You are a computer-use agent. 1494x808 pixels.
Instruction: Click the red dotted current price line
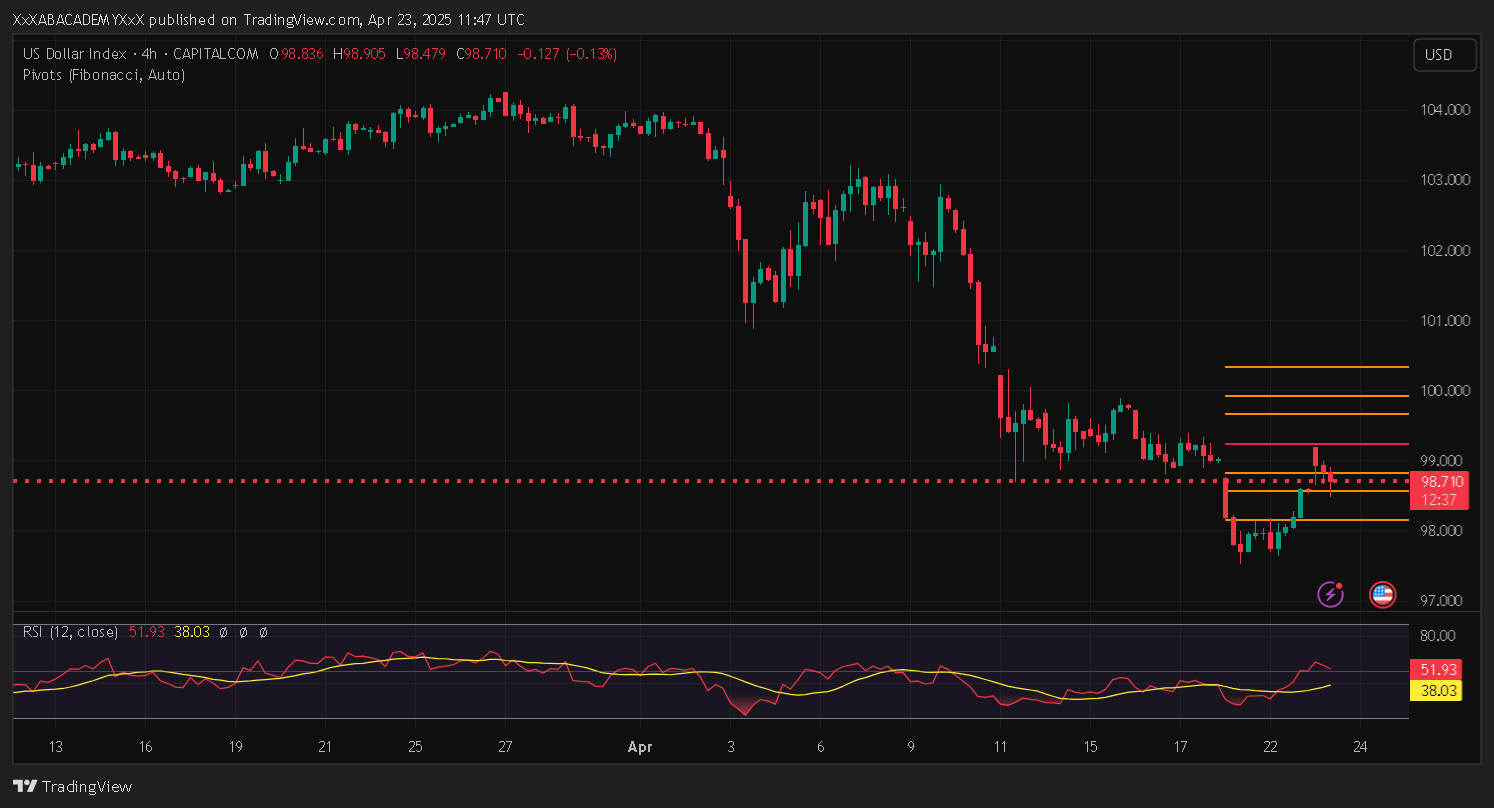point(600,481)
